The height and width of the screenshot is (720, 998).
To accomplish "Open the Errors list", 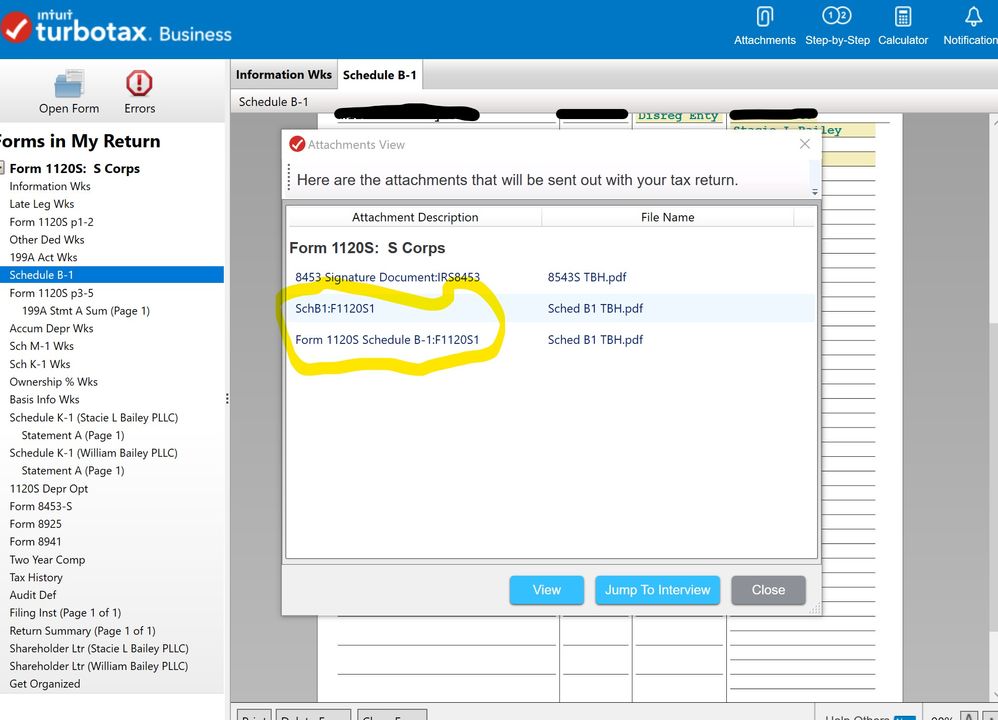I will tap(139, 92).
